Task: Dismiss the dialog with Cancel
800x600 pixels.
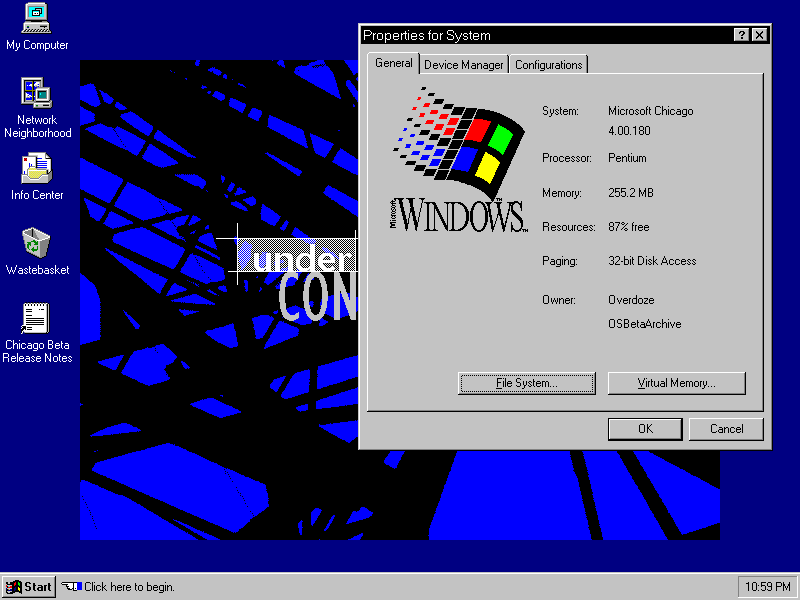Action: click(x=727, y=429)
